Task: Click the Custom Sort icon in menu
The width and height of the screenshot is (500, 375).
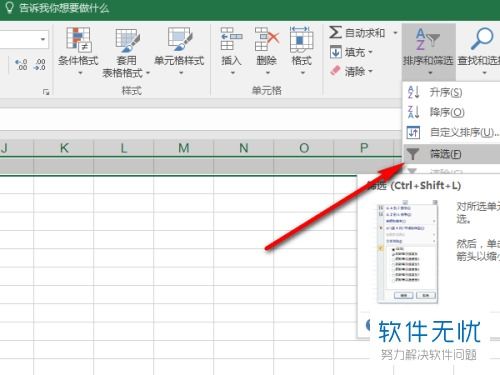Action: pos(413,132)
